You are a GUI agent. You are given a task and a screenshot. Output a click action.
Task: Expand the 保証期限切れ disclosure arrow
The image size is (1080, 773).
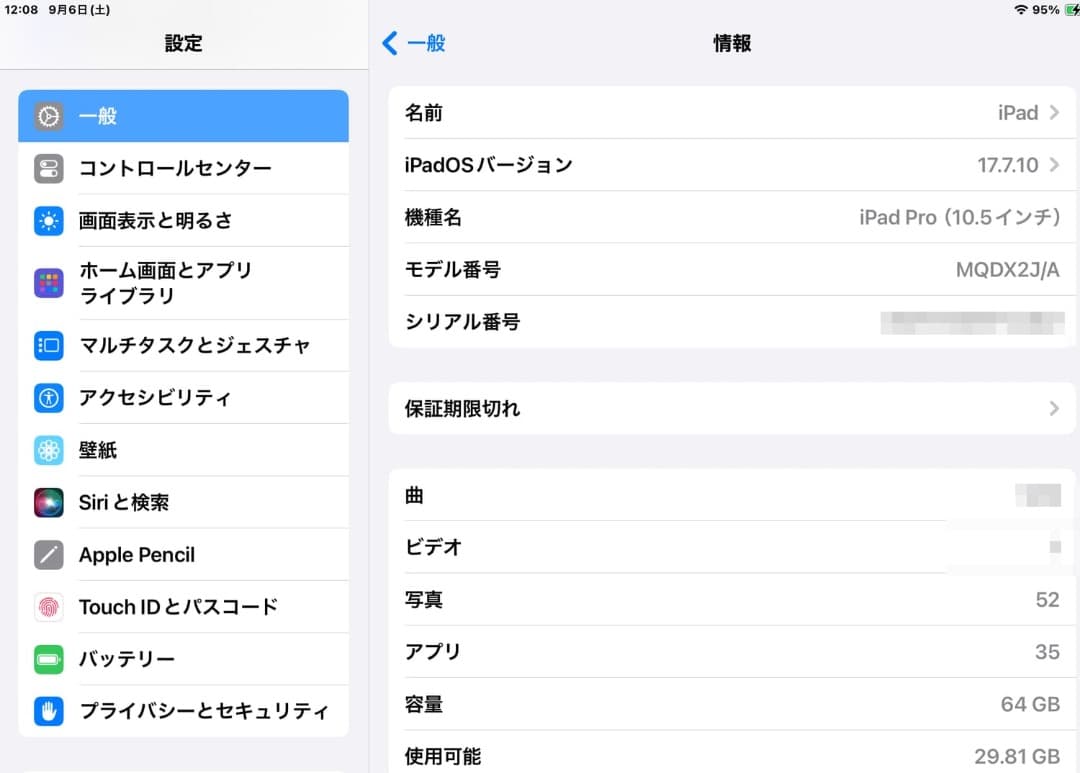(1053, 408)
